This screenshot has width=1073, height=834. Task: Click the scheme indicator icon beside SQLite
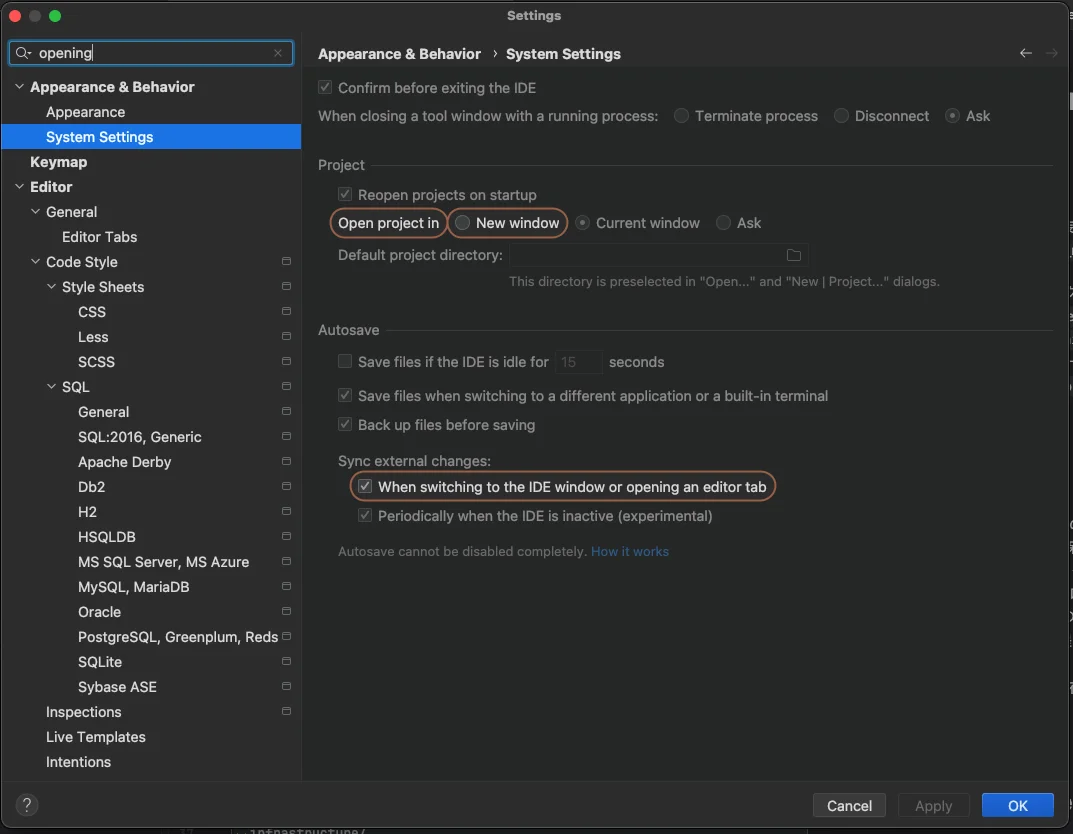click(286, 661)
